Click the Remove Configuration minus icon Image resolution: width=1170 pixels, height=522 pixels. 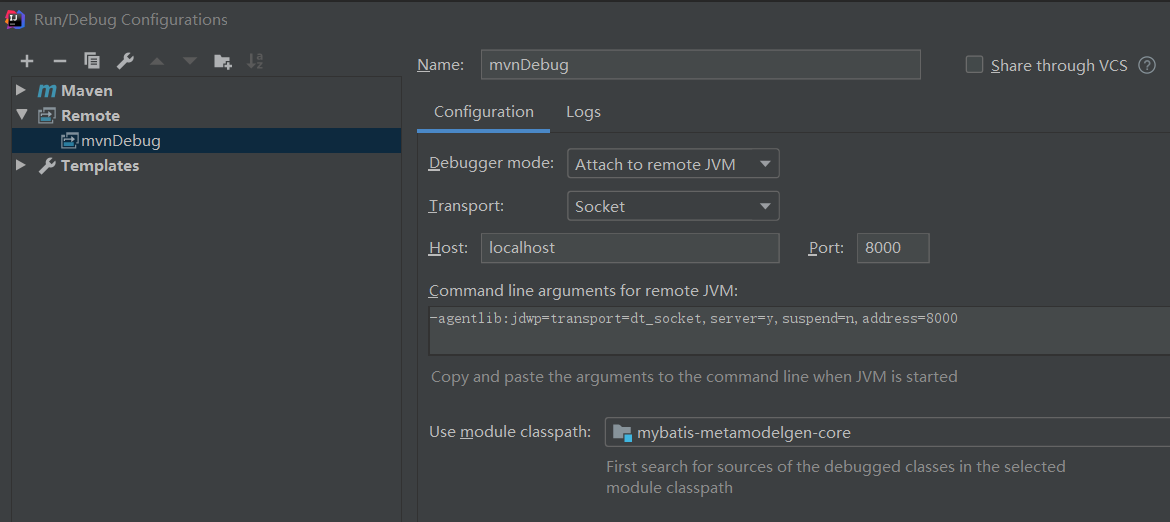(59, 62)
